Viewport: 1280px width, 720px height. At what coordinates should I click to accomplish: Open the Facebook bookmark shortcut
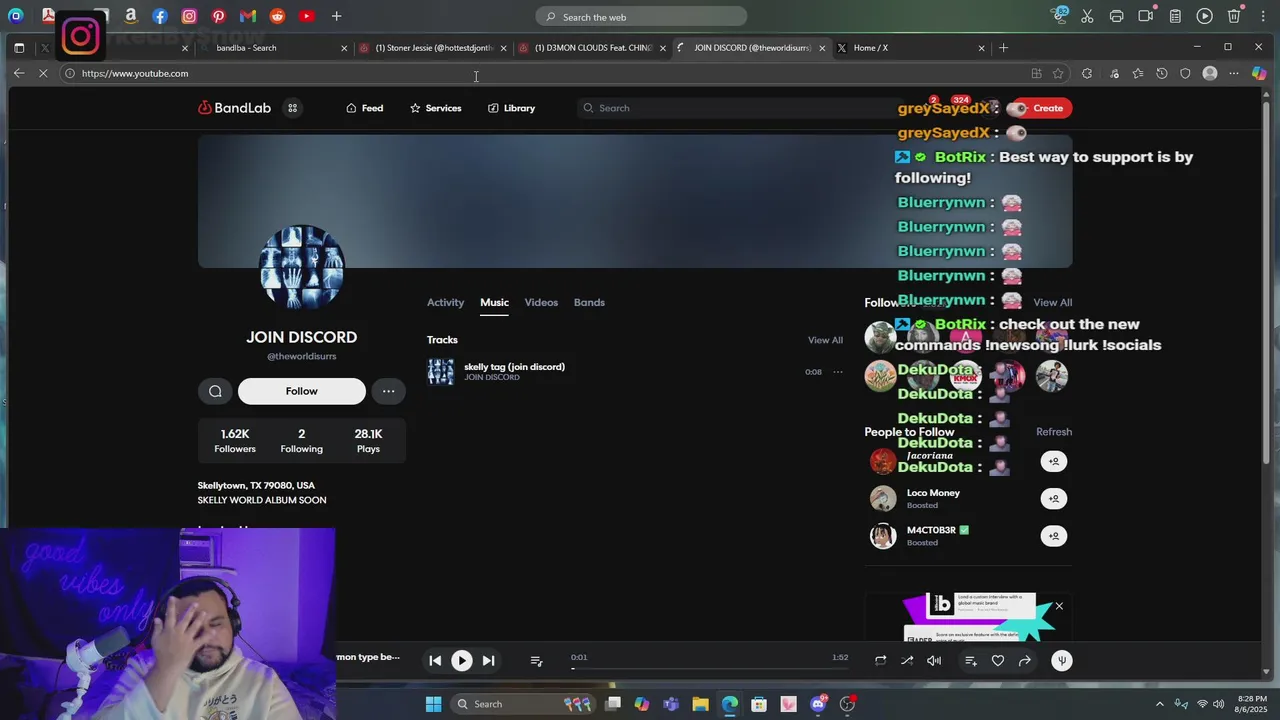[x=160, y=16]
